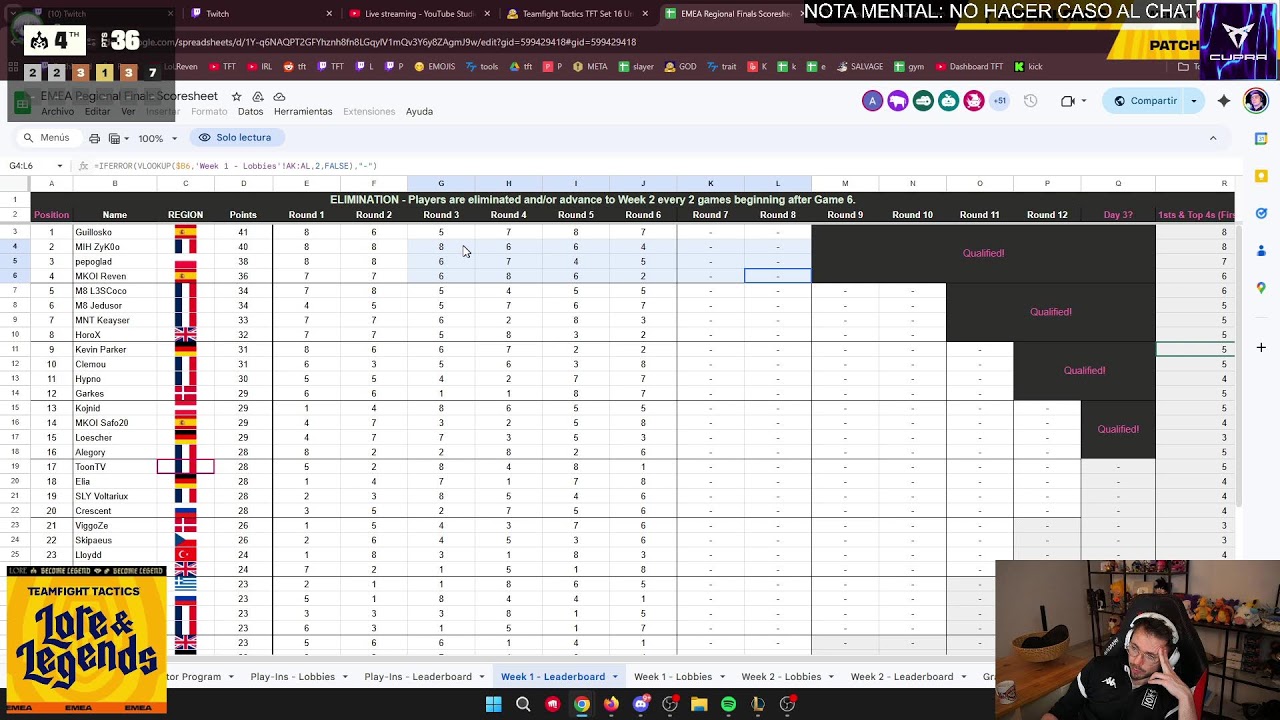
Task: Open the Play-Ins - Lobbies tab menu arrow
Action: coord(345,677)
